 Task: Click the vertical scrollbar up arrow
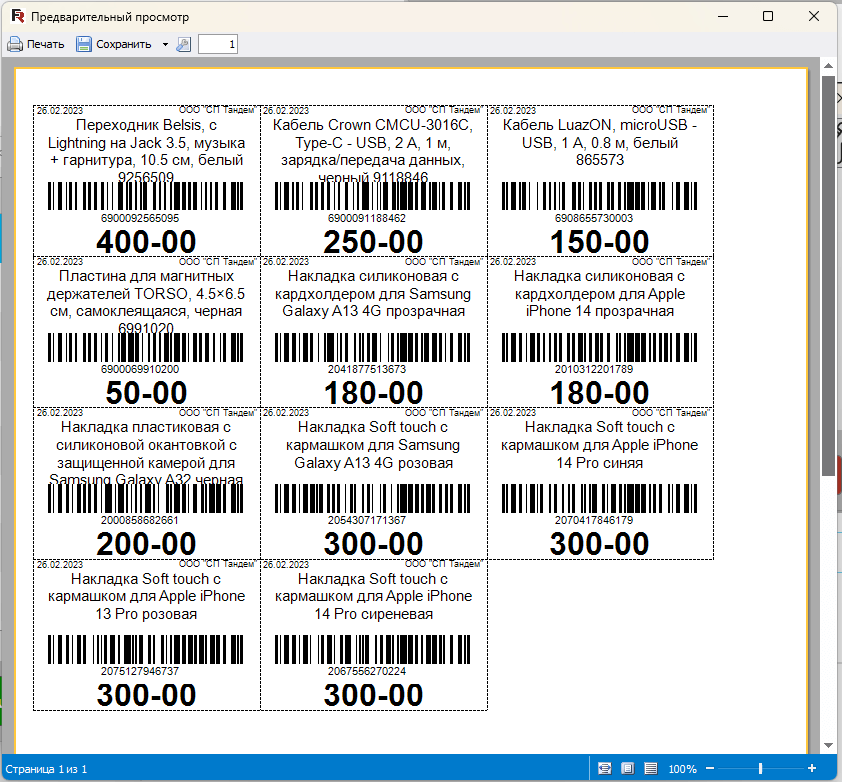pyautogui.click(x=828, y=65)
